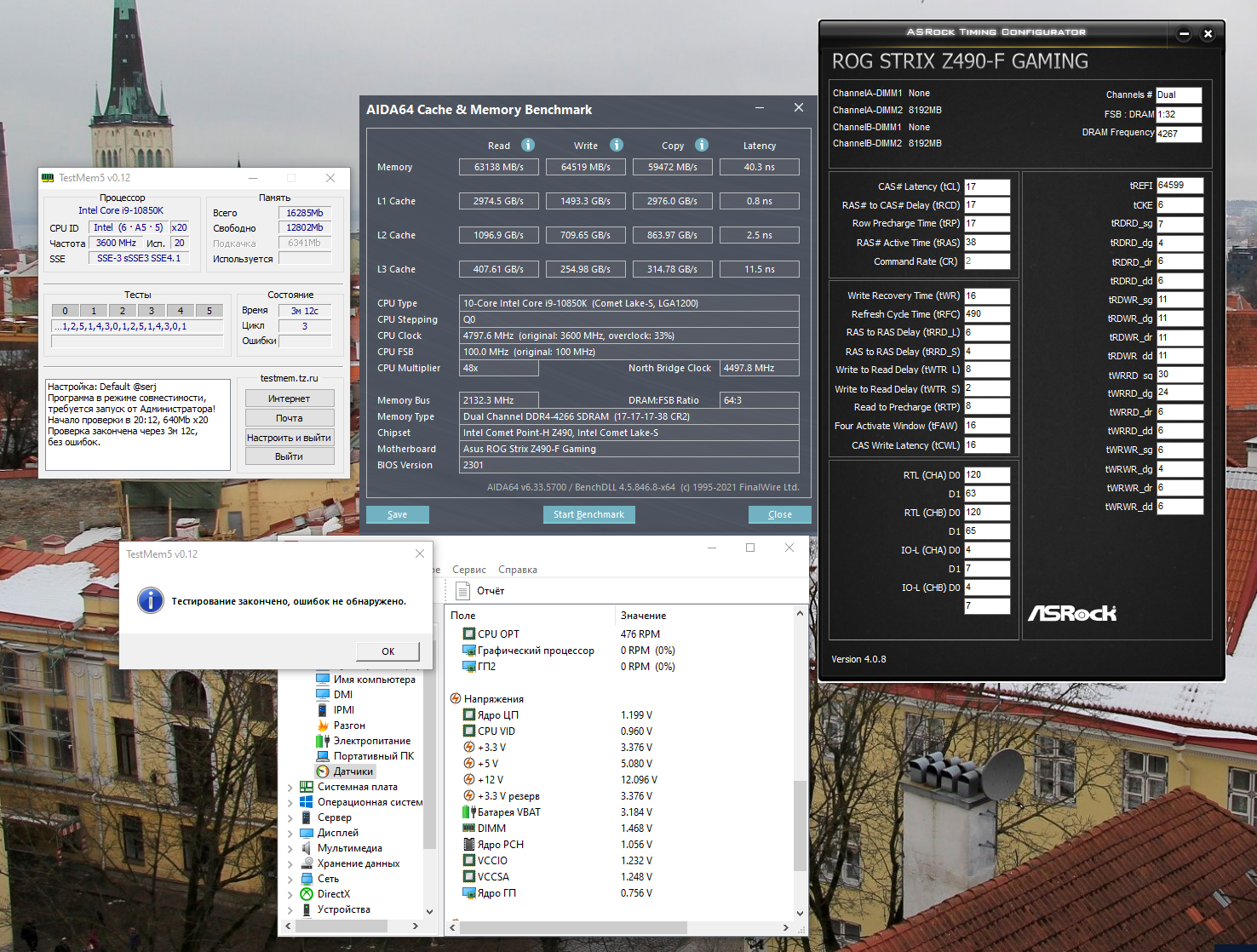The height and width of the screenshot is (952, 1257).
Task: Click Настроить и выйти button in TestMem5
Action: tap(290, 438)
